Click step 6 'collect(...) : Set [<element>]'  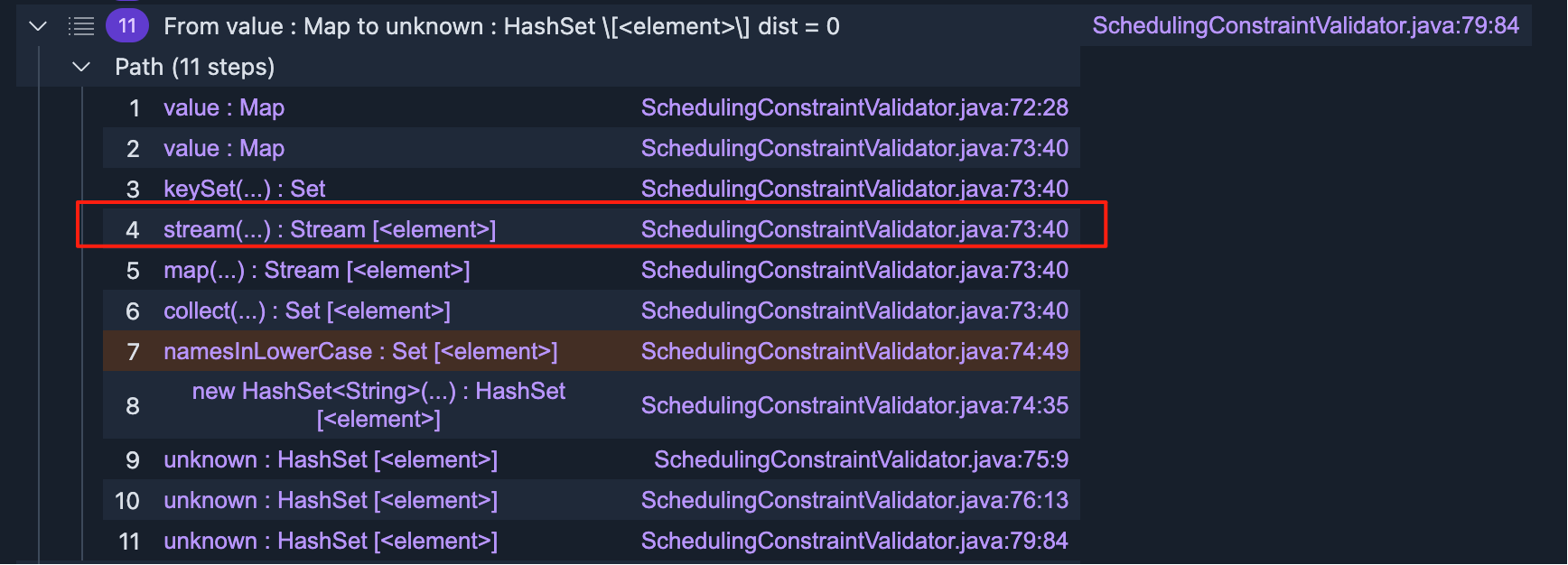306,310
